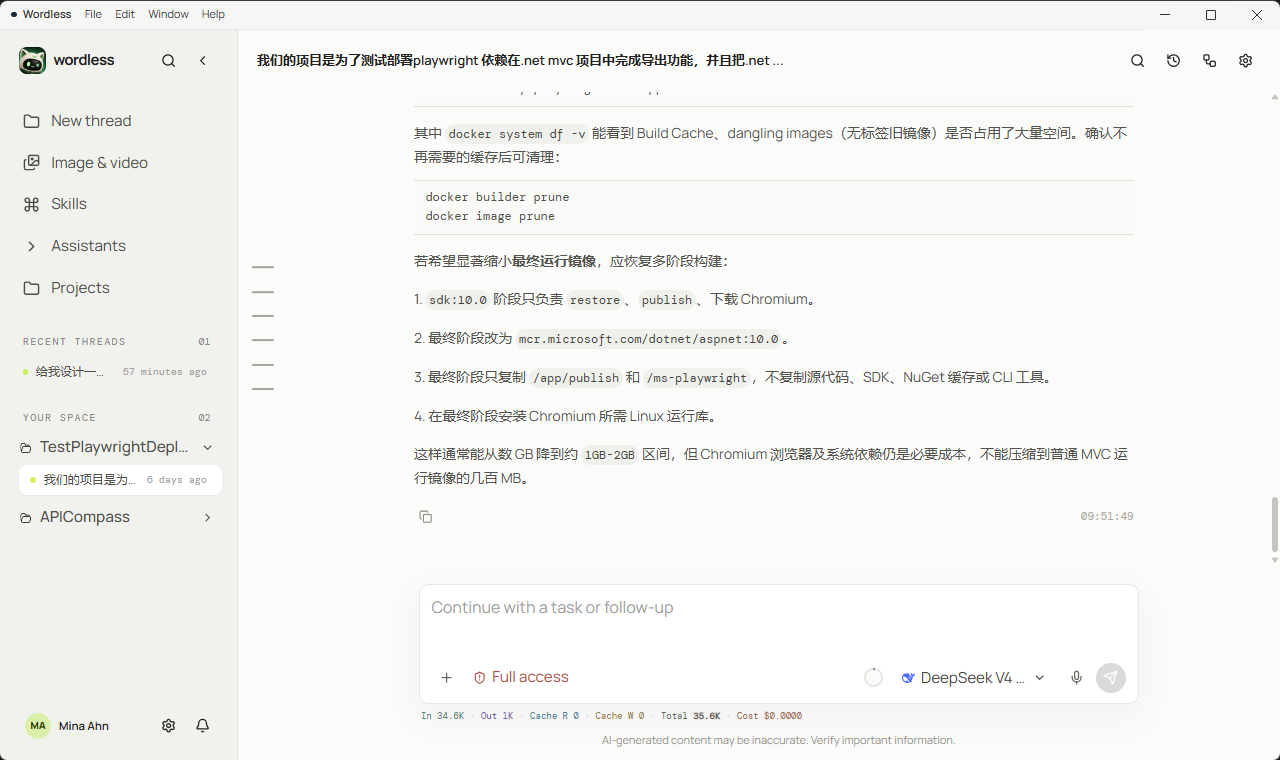The height and width of the screenshot is (760, 1280).
Task: Click the 'mcr.microsoft.com/dotnet/aspnet:10.0' code snippet
Action: 649,339
